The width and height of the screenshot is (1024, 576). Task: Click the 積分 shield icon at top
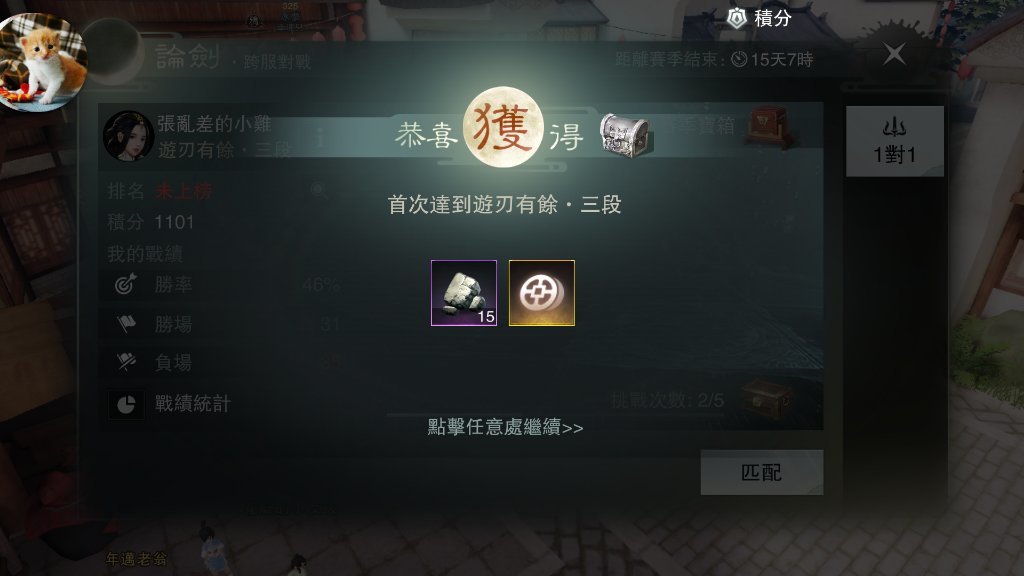tap(737, 18)
